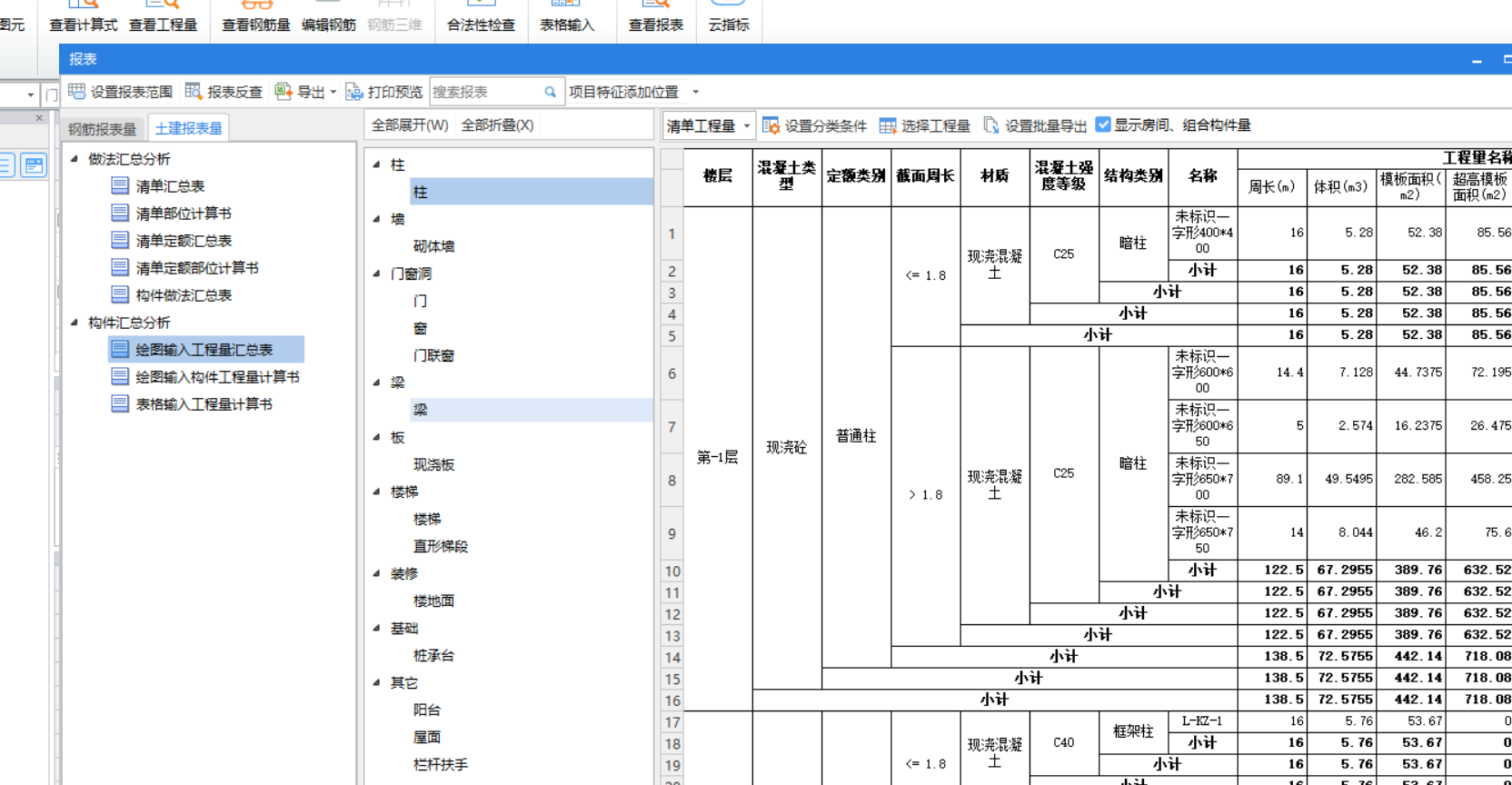Click the 混凝土强度等级 column header
This screenshot has width=1512, height=785.
1064,177
